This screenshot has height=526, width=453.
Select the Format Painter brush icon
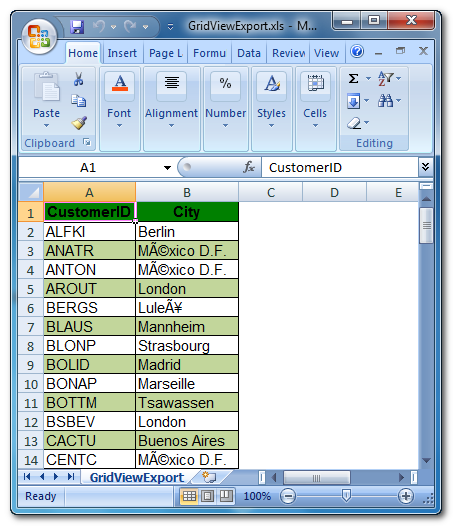coord(79,123)
